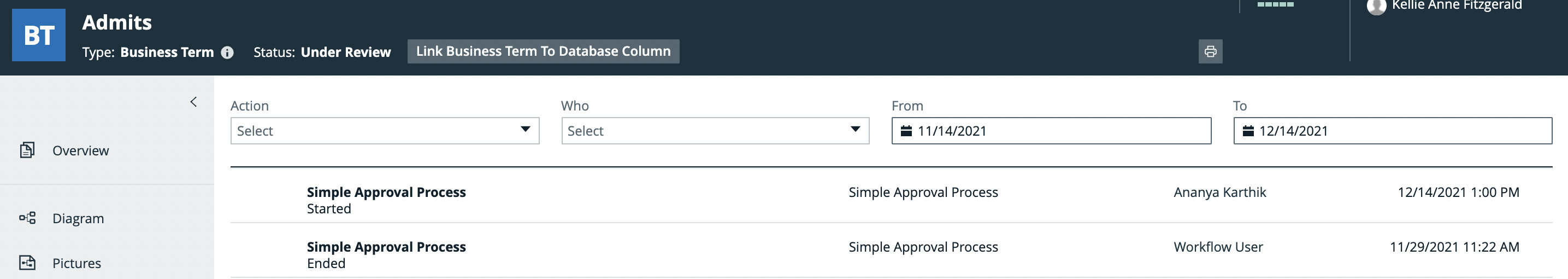The image size is (1568, 279).
Task: Click the From date calendar icon
Action: (906, 131)
